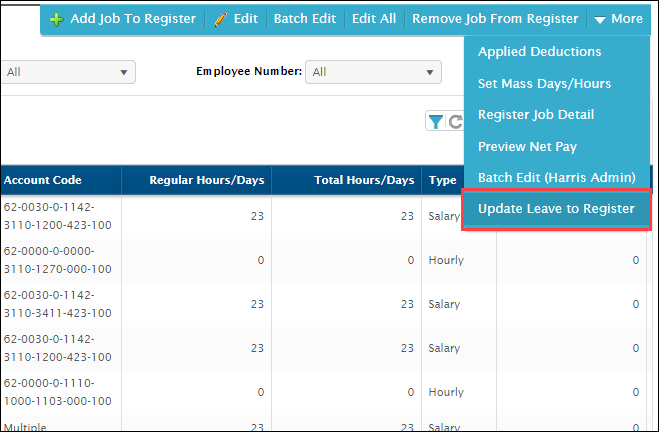Click the Batch Edit toolbar button
The height and width of the screenshot is (432, 659).
click(x=304, y=19)
